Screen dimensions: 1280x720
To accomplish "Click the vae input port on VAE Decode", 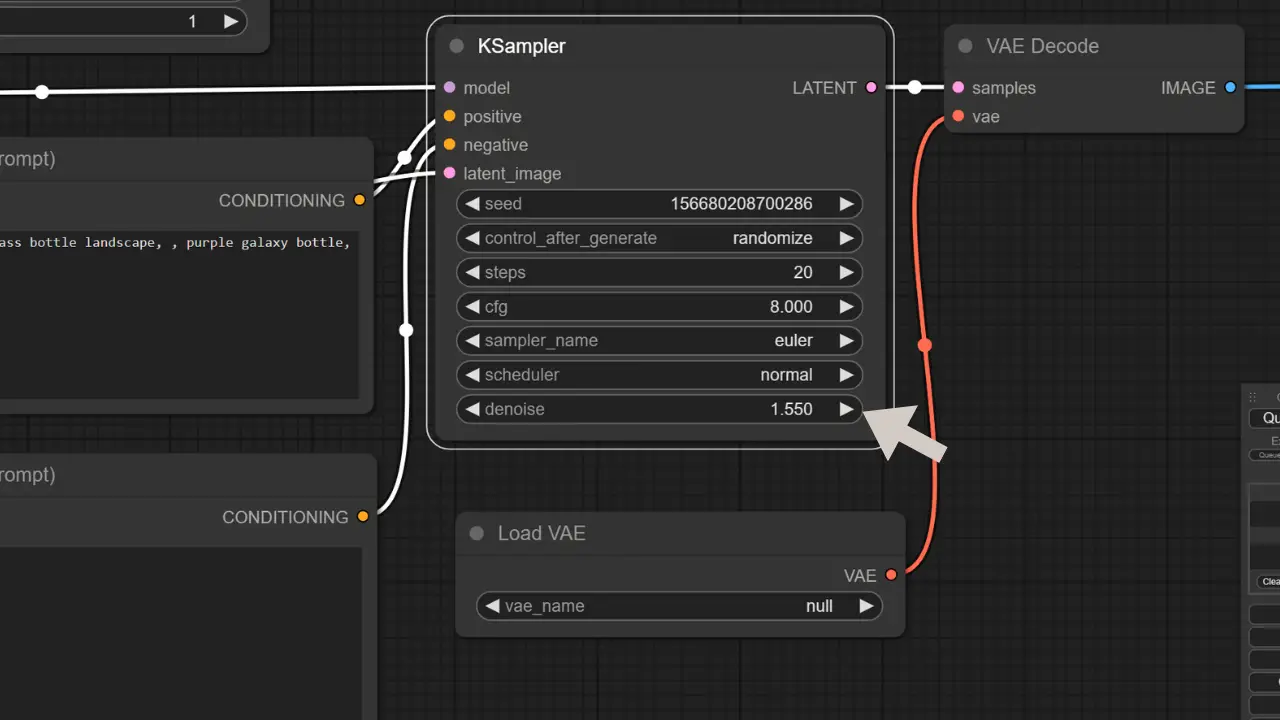I will coord(958,117).
